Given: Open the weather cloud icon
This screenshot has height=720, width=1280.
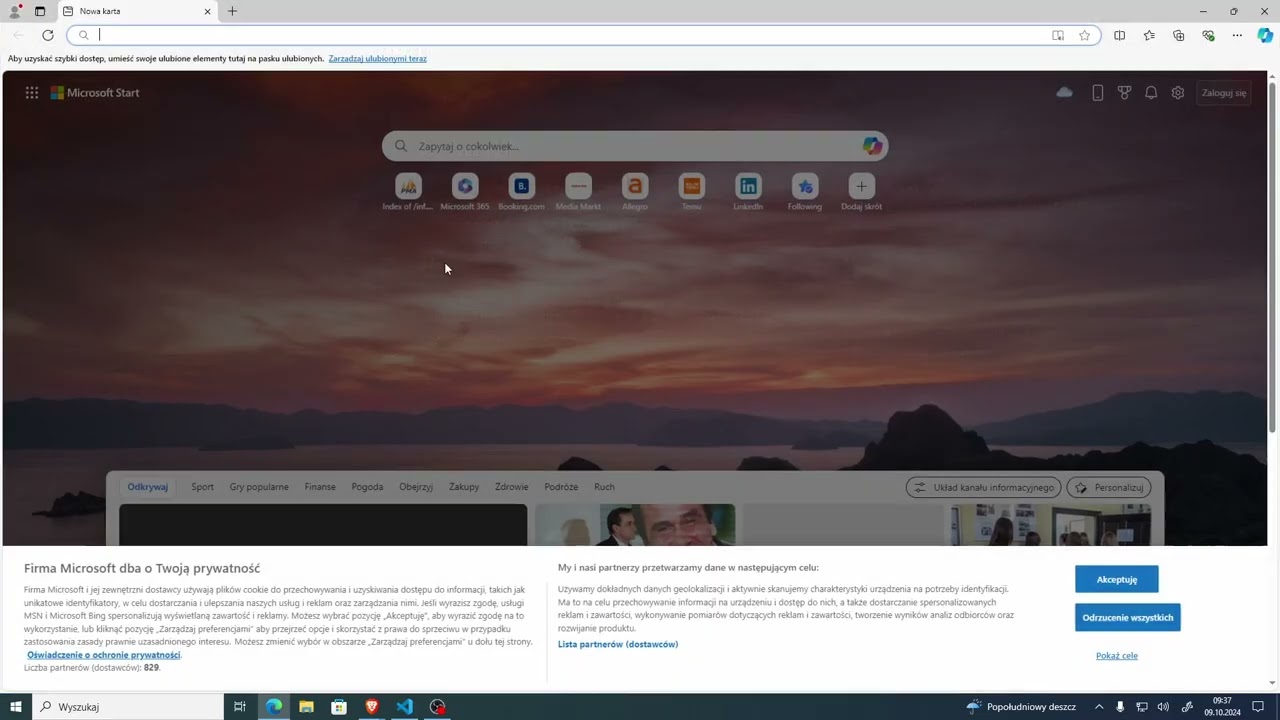Looking at the screenshot, I should tap(1064, 92).
